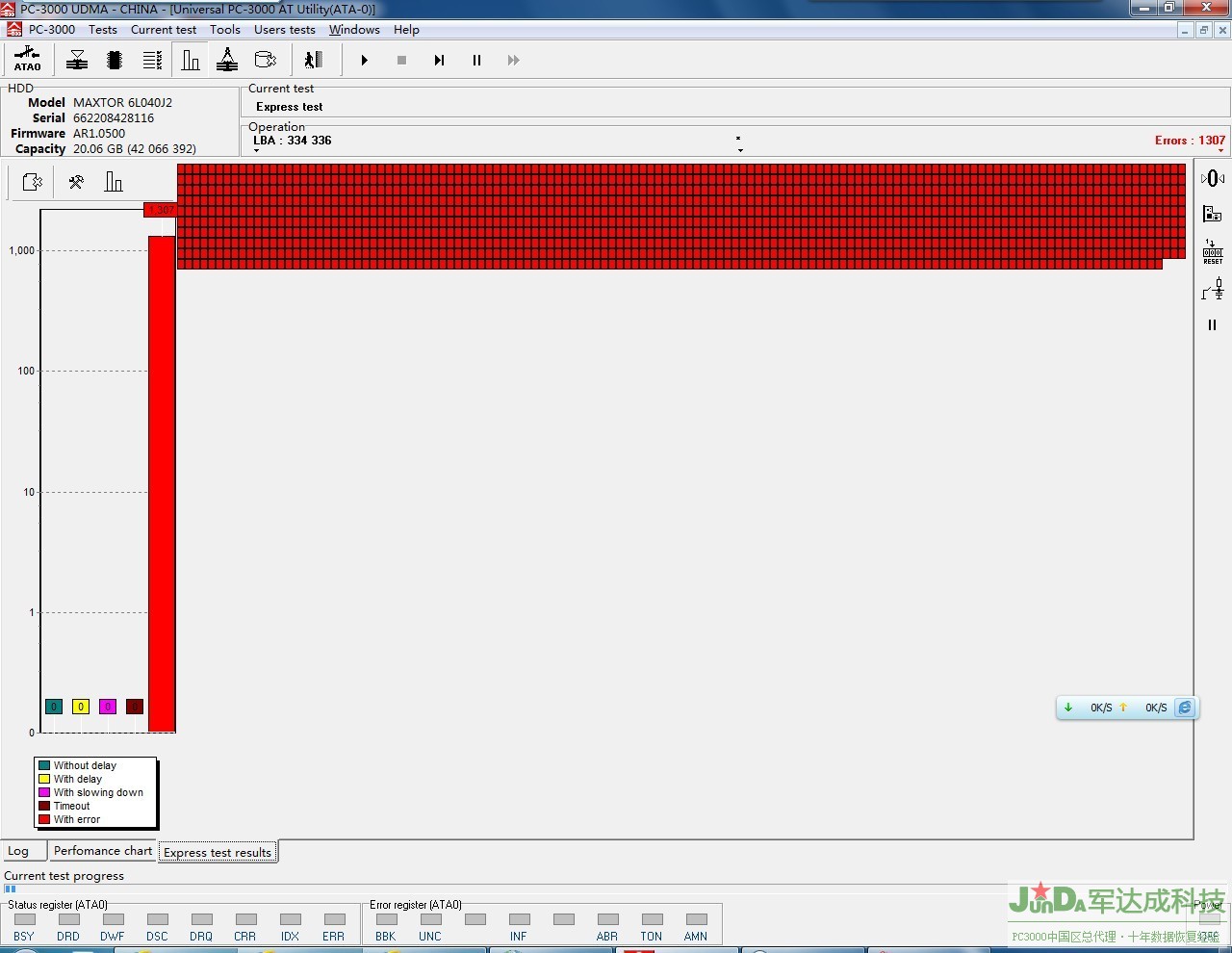Click the ERR status register indicator
The height and width of the screenshot is (953, 1232).
click(334, 919)
